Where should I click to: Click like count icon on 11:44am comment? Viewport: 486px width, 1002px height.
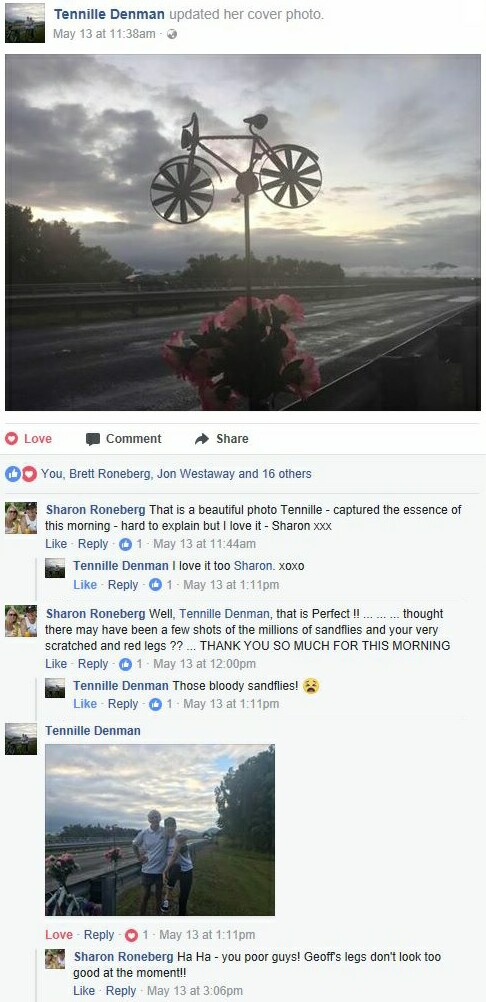click(125, 544)
